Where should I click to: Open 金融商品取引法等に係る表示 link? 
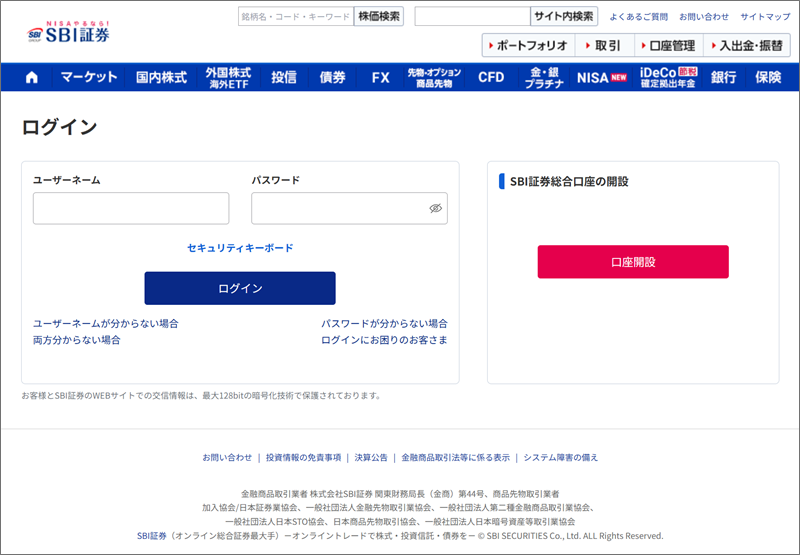456,458
